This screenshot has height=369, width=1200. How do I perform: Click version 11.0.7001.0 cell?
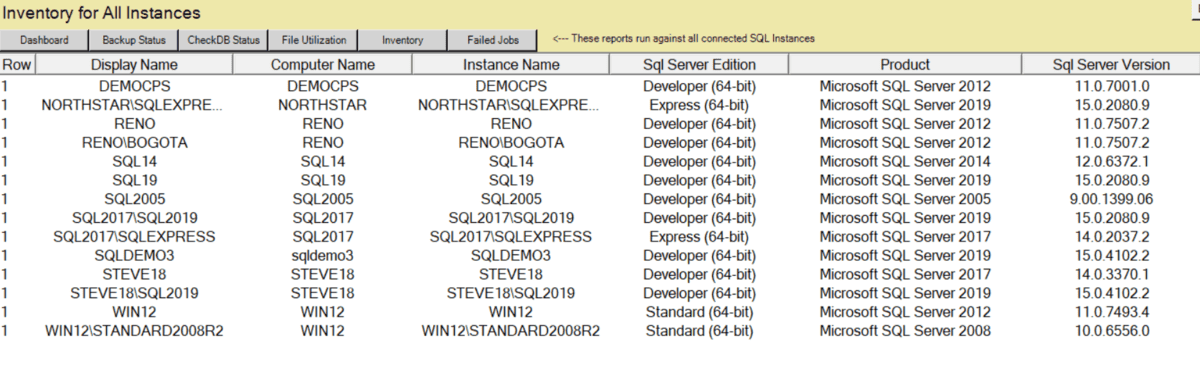pos(1111,86)
